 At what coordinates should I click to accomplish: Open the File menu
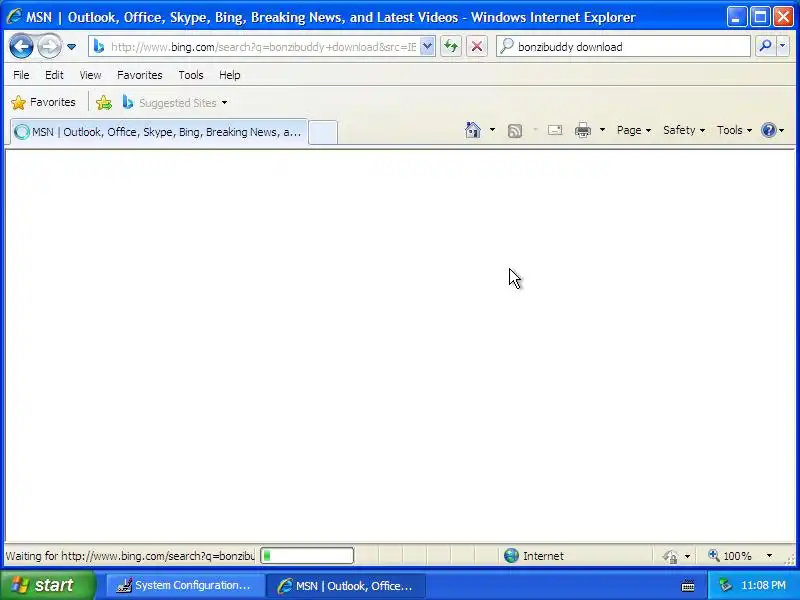point(21,75)
